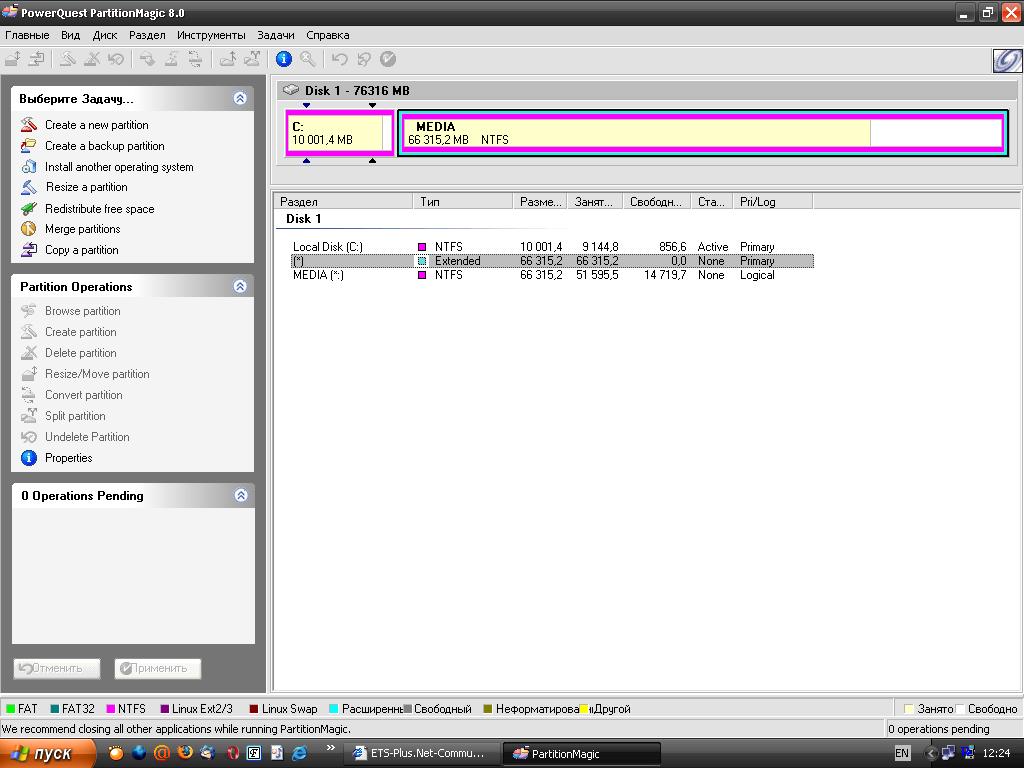Open the Справка menu
Viewport: 1024px width, 768px height.
tap(328, 35)
